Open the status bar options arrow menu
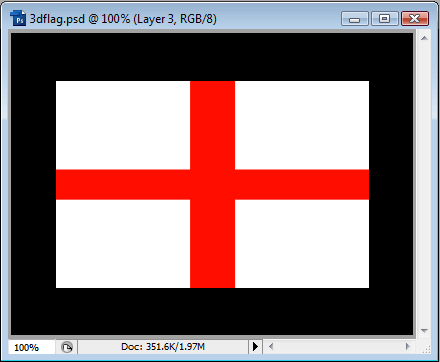Screen dimensions: 440x362 [255, 347]
